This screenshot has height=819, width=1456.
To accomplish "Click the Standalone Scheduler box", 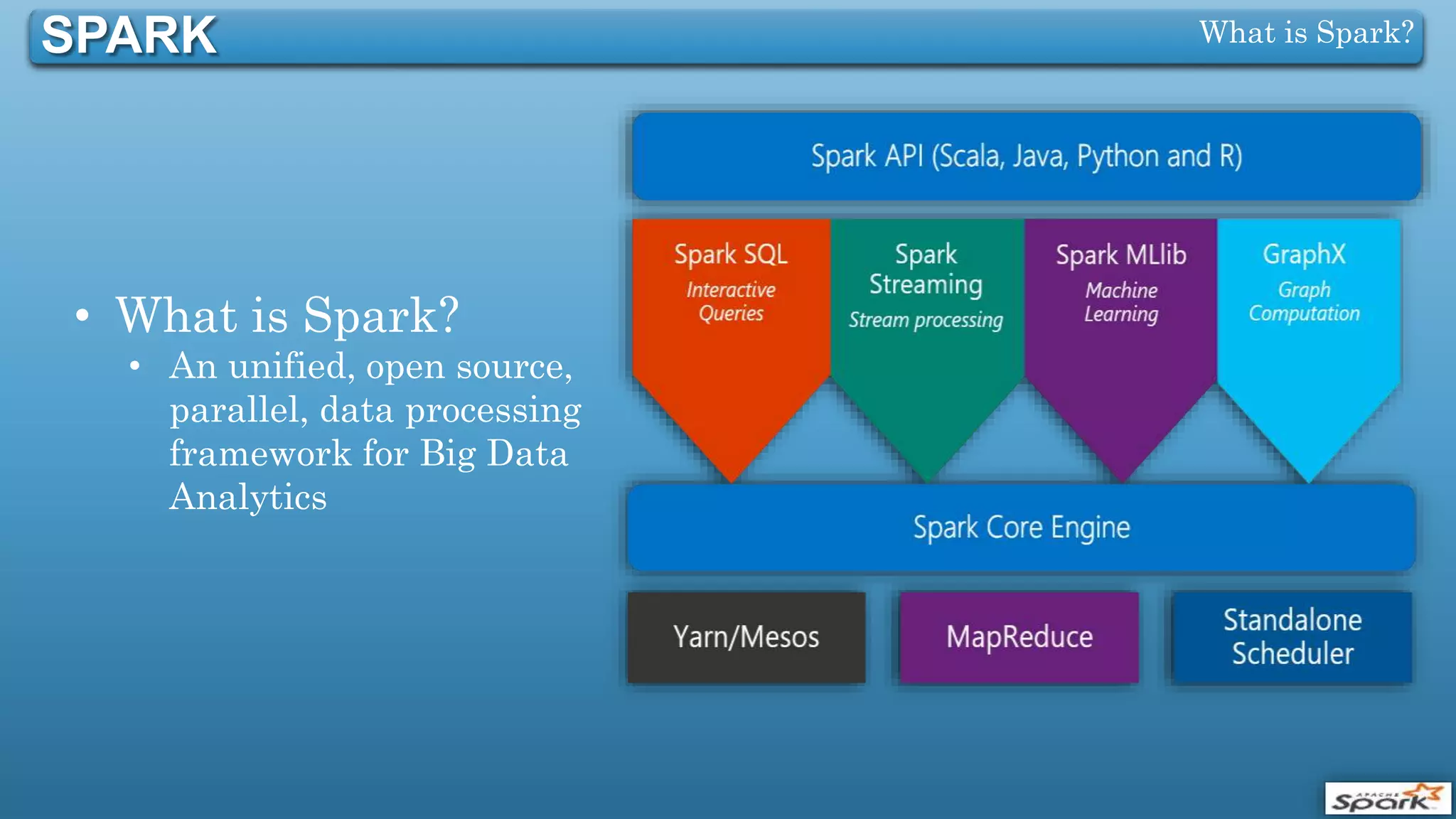I will click(1292, 637).
